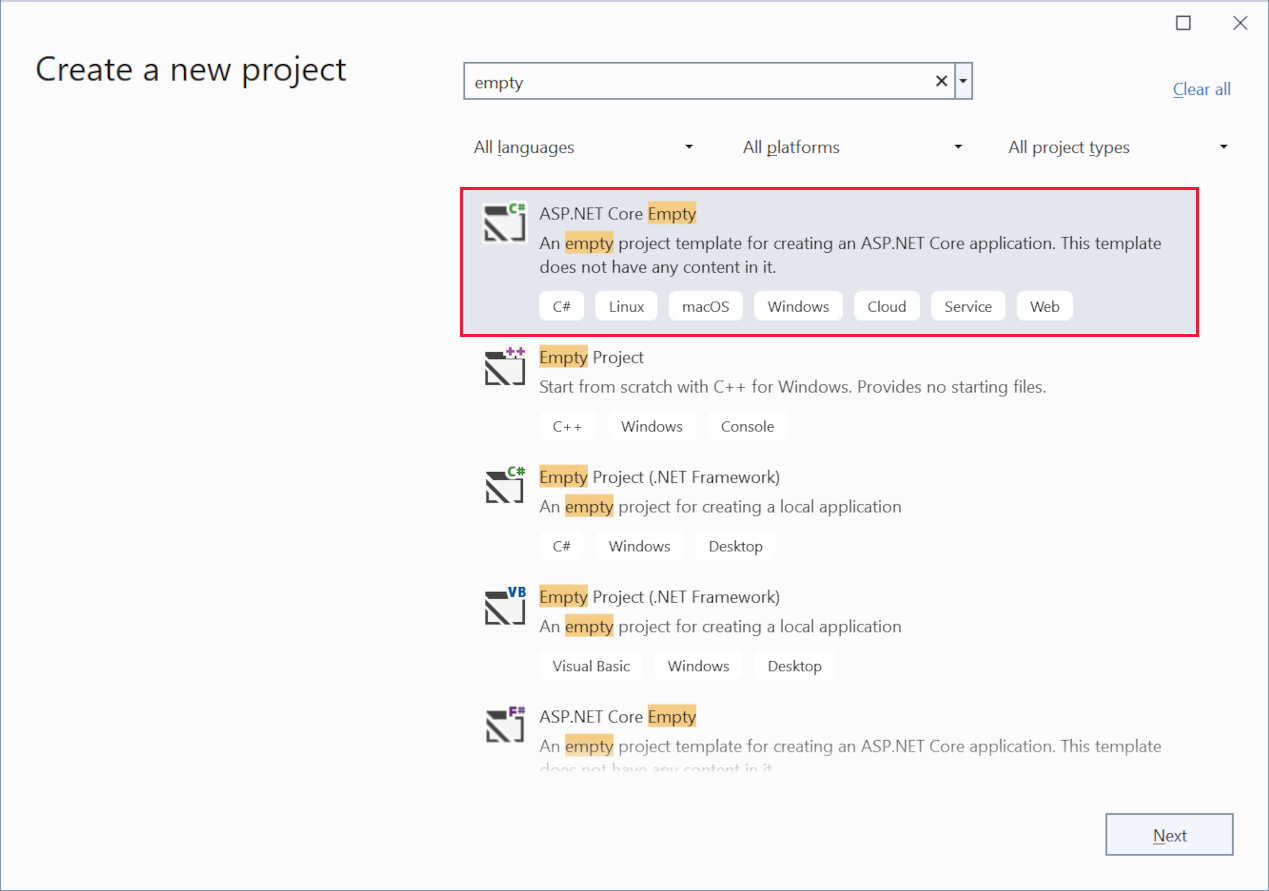Click the Visual Basic Empty Project icon
Screen dimensions: 1269x891
[x=504, y=608]
